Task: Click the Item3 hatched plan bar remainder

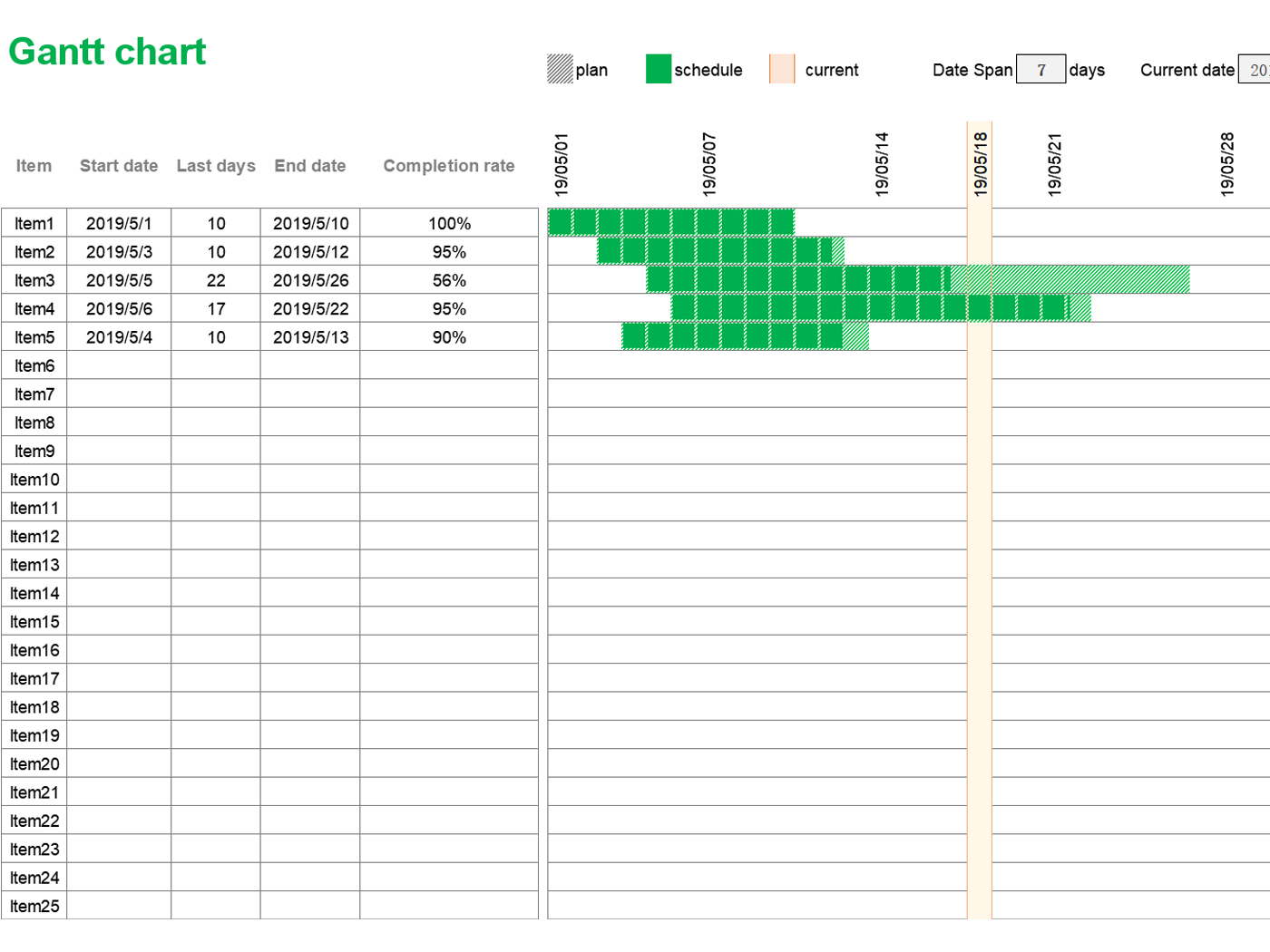Action: (x=1070, y=279)
